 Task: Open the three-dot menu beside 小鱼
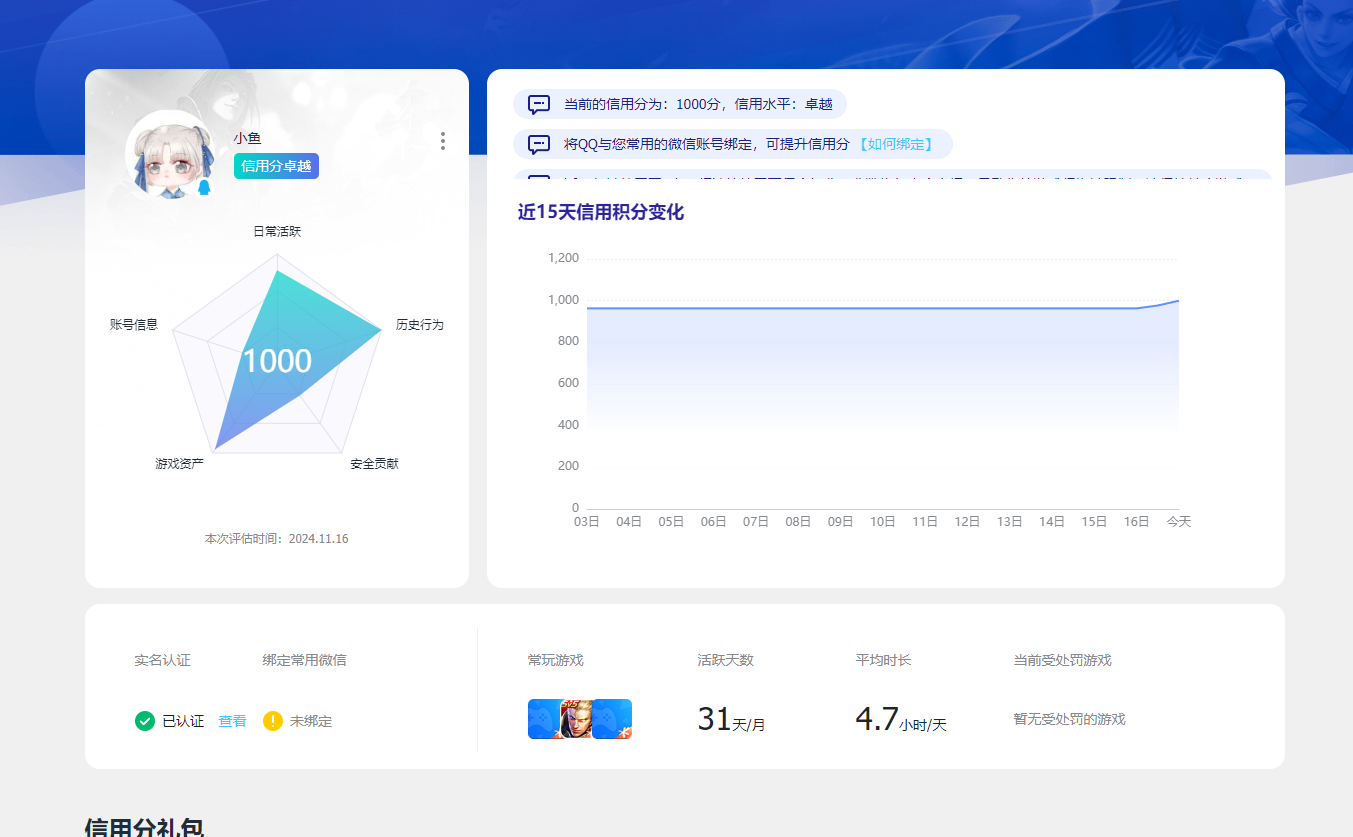pos(443,141)
